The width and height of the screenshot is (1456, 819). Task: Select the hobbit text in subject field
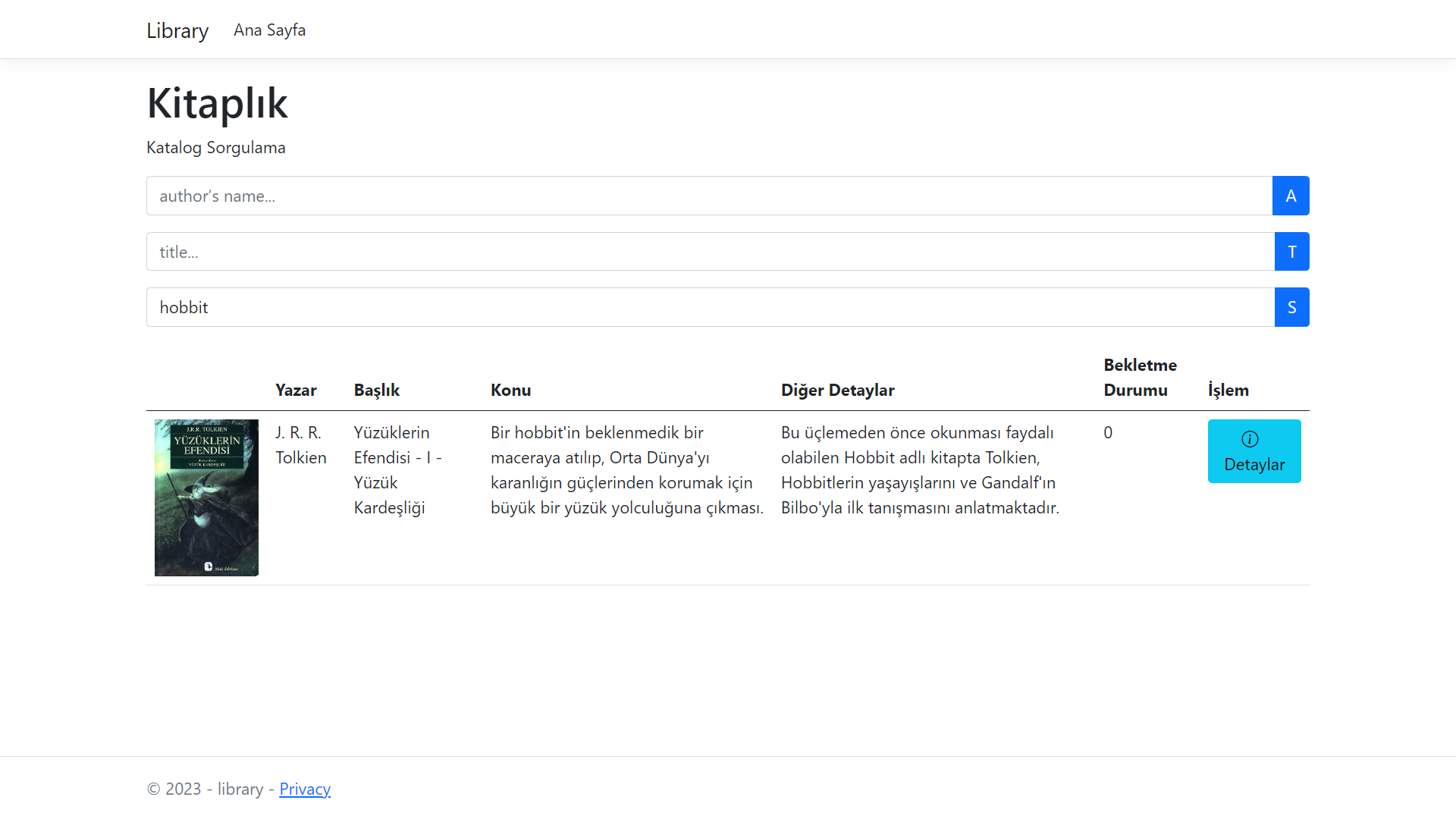184,307
